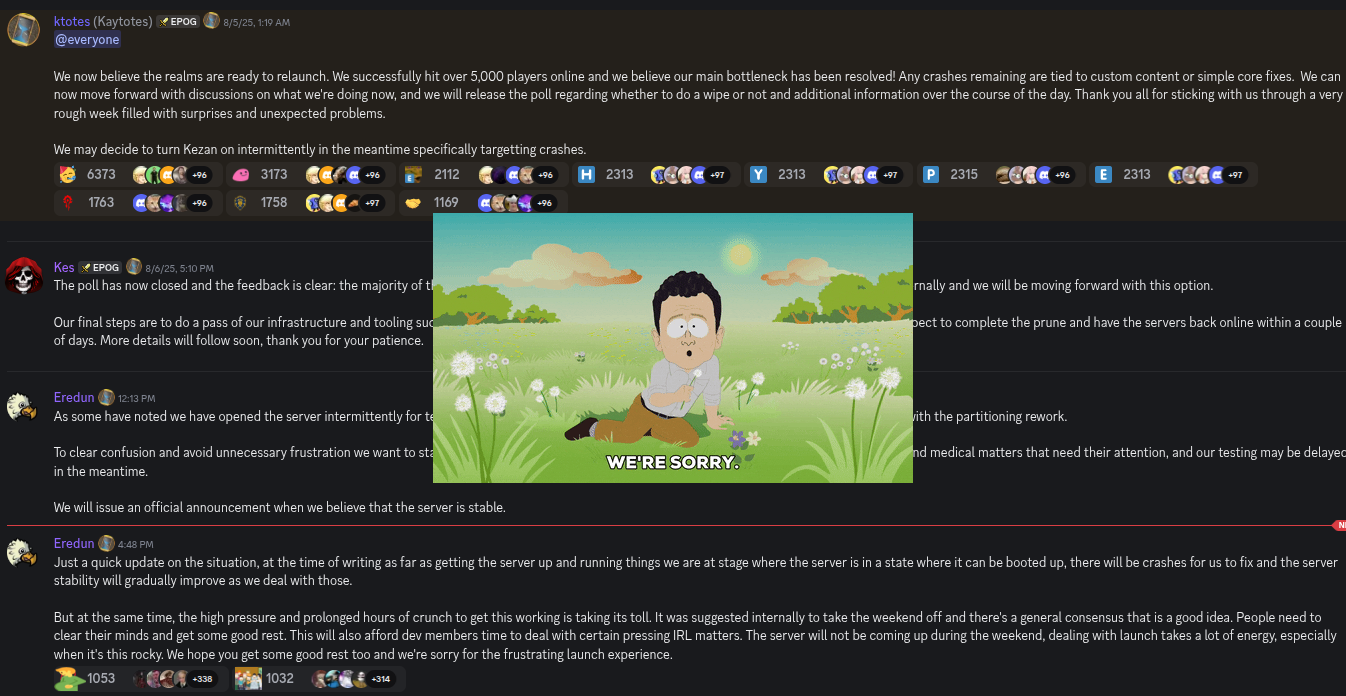Click the timestamp 8/6/25, 5:10 PM
This screenshot has width=1346, height=696.
[x=180, y=268]
